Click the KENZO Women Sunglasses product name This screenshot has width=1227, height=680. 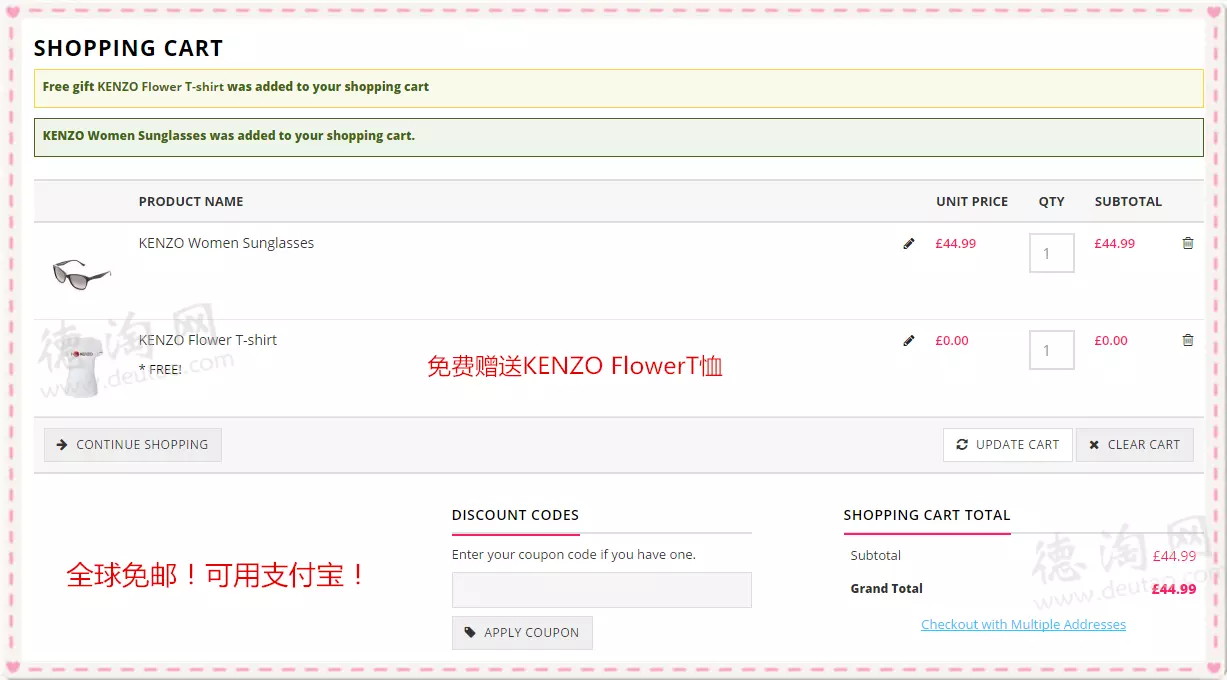pyautogui.click(x=226, y=243)
